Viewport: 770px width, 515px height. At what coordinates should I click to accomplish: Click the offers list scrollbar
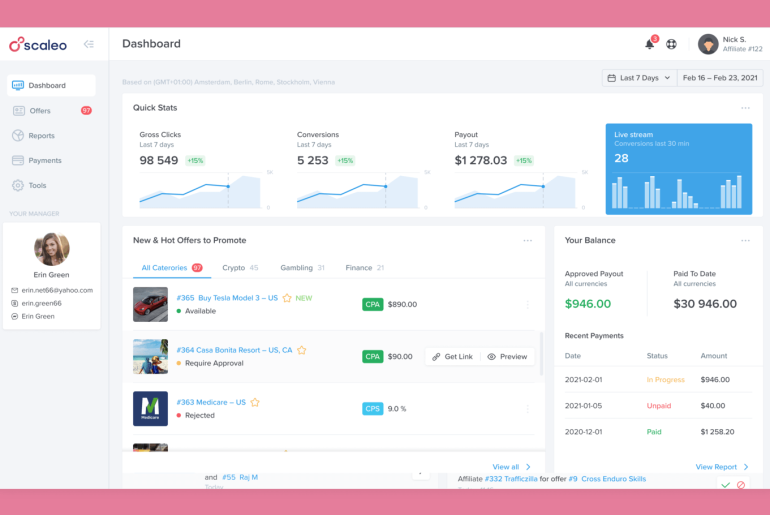[x=541, y=353]
